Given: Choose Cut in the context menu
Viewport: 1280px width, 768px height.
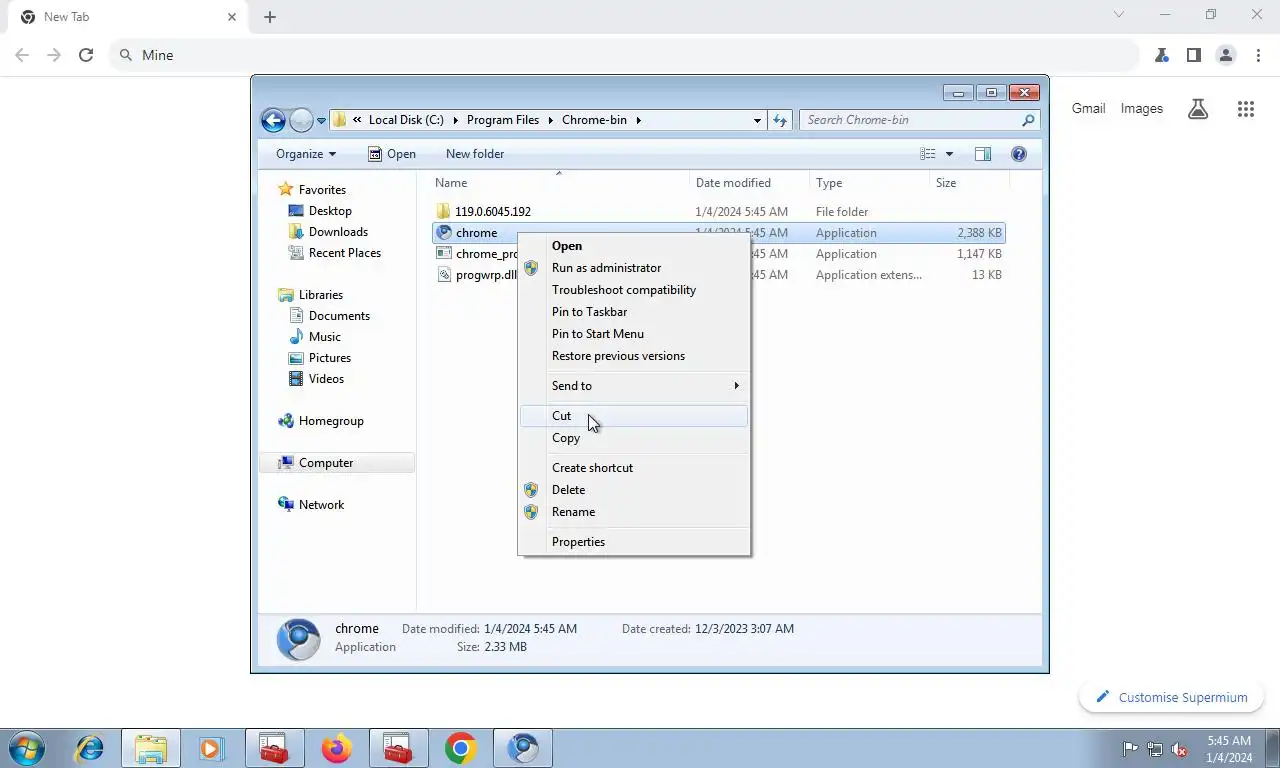Looking at the screenshot, I should 634,416.
